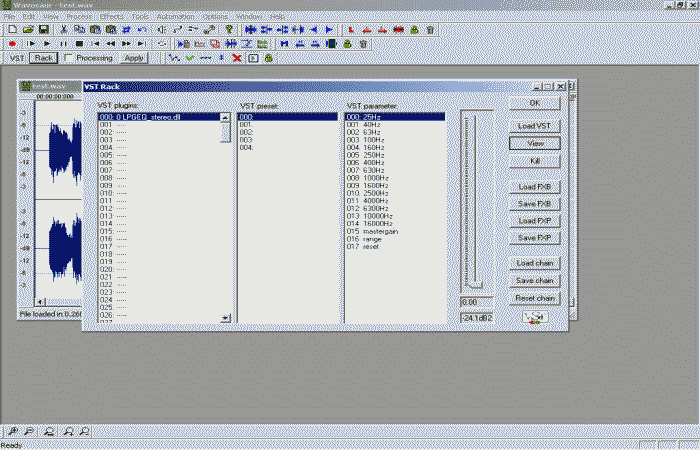The image size is (700, 450).
Task: Enable the Processing checkbox
Action: coord(68,58)
